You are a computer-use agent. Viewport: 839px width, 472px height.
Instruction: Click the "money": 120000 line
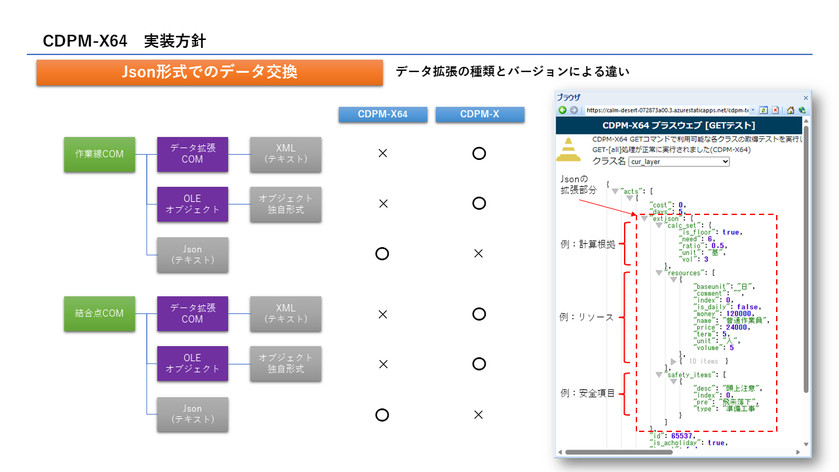722,314
